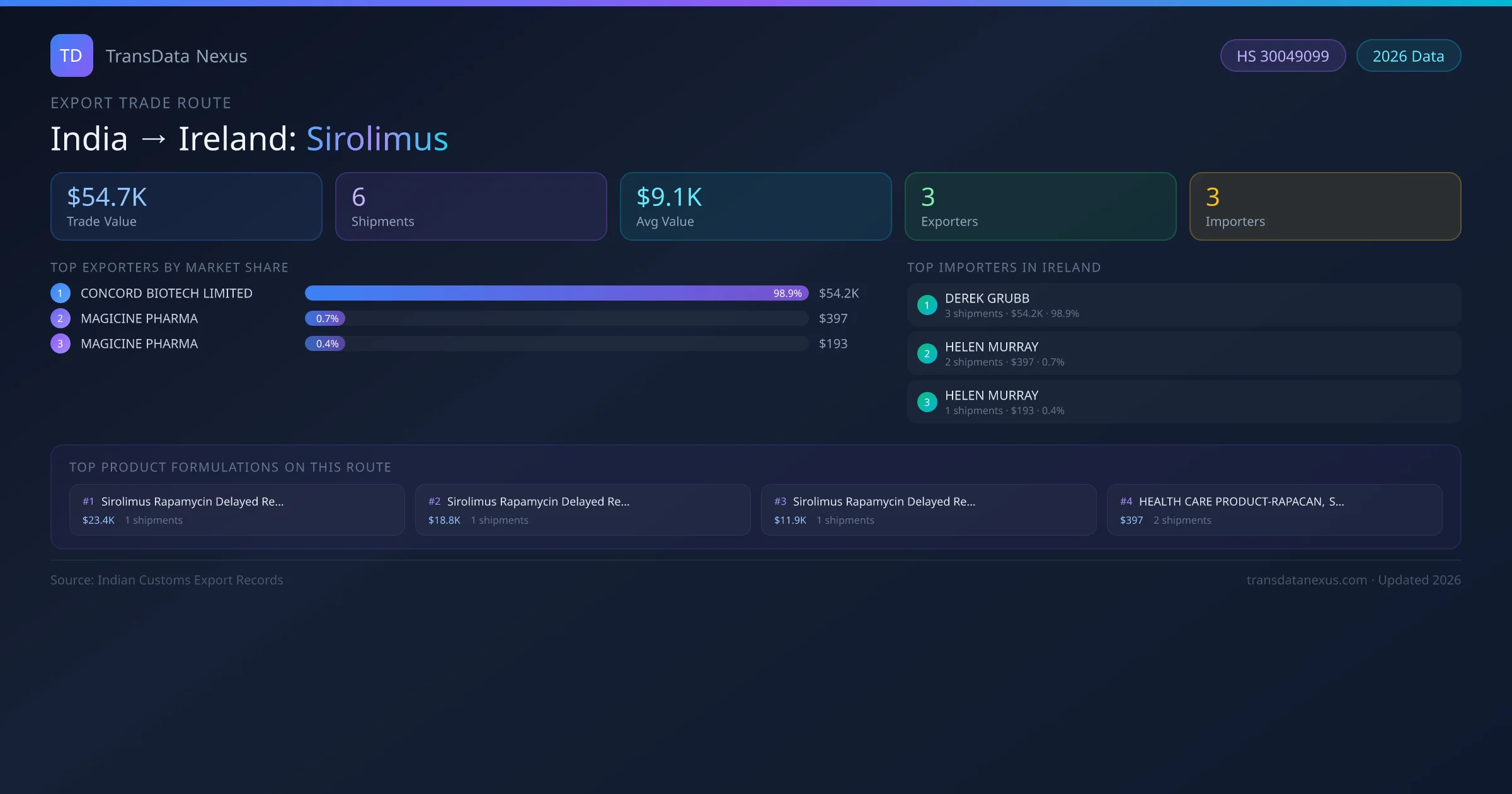Open #1 Sirolimus Rapamycin $23.4K formulation
This screenshot has width=1512, height=794.
tap(237, 510)
